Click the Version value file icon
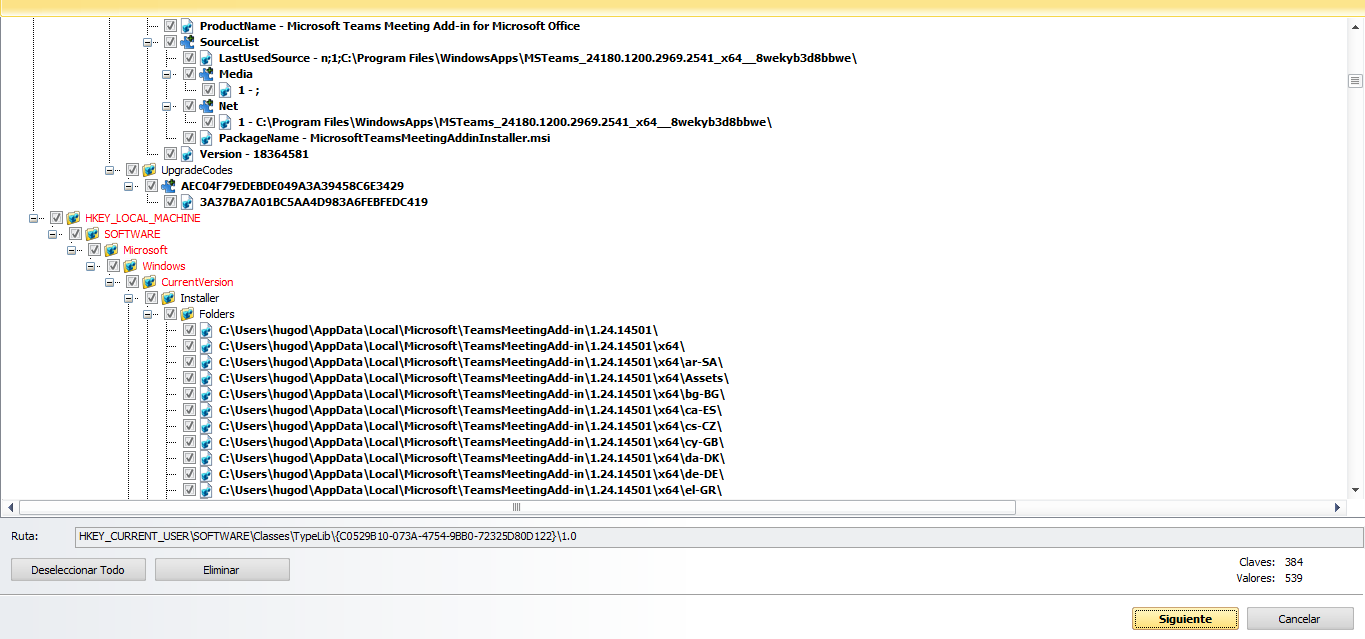This screenshot has width=1365, height=639. point(187,154)
